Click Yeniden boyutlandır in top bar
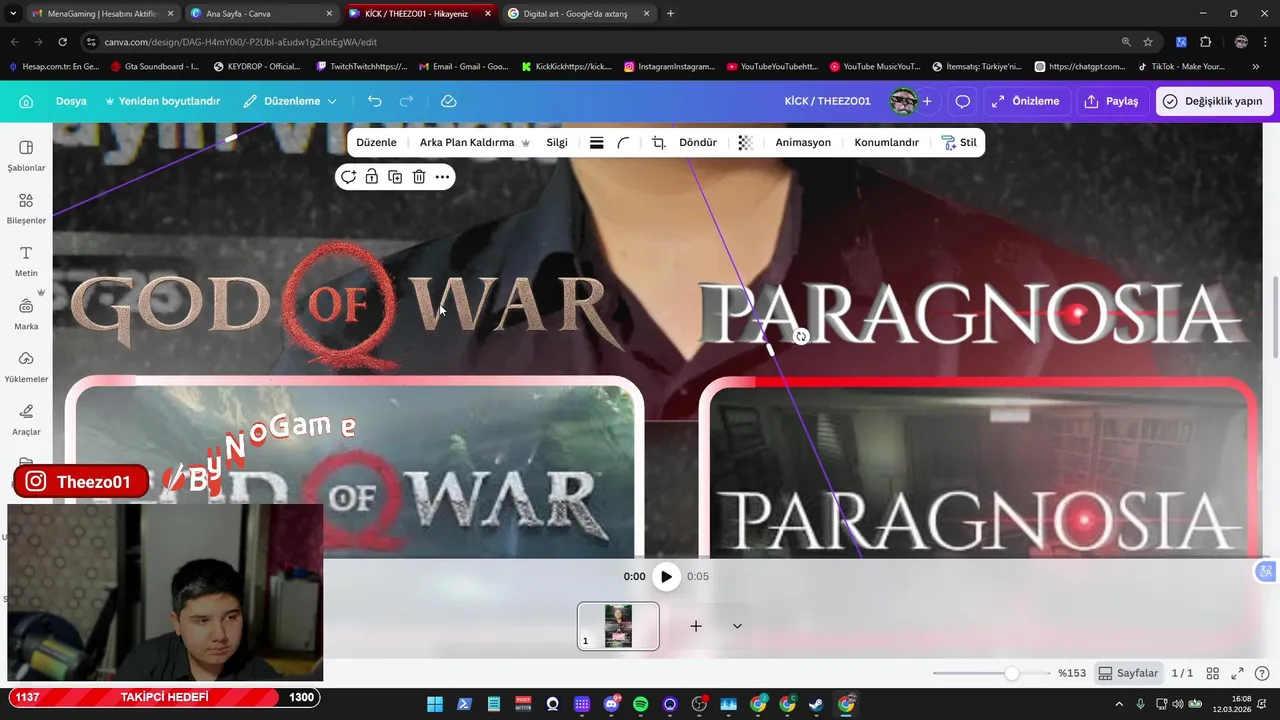1280x720 pixels. coord(162,101)
